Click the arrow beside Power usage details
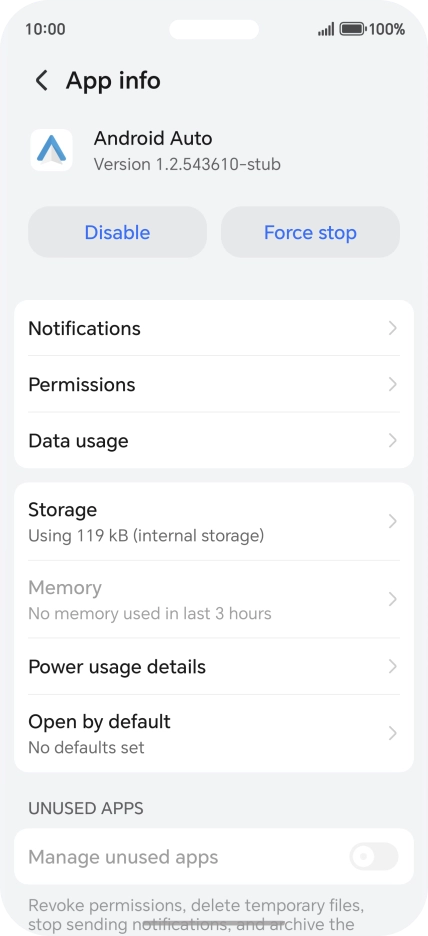 (392, 666)
